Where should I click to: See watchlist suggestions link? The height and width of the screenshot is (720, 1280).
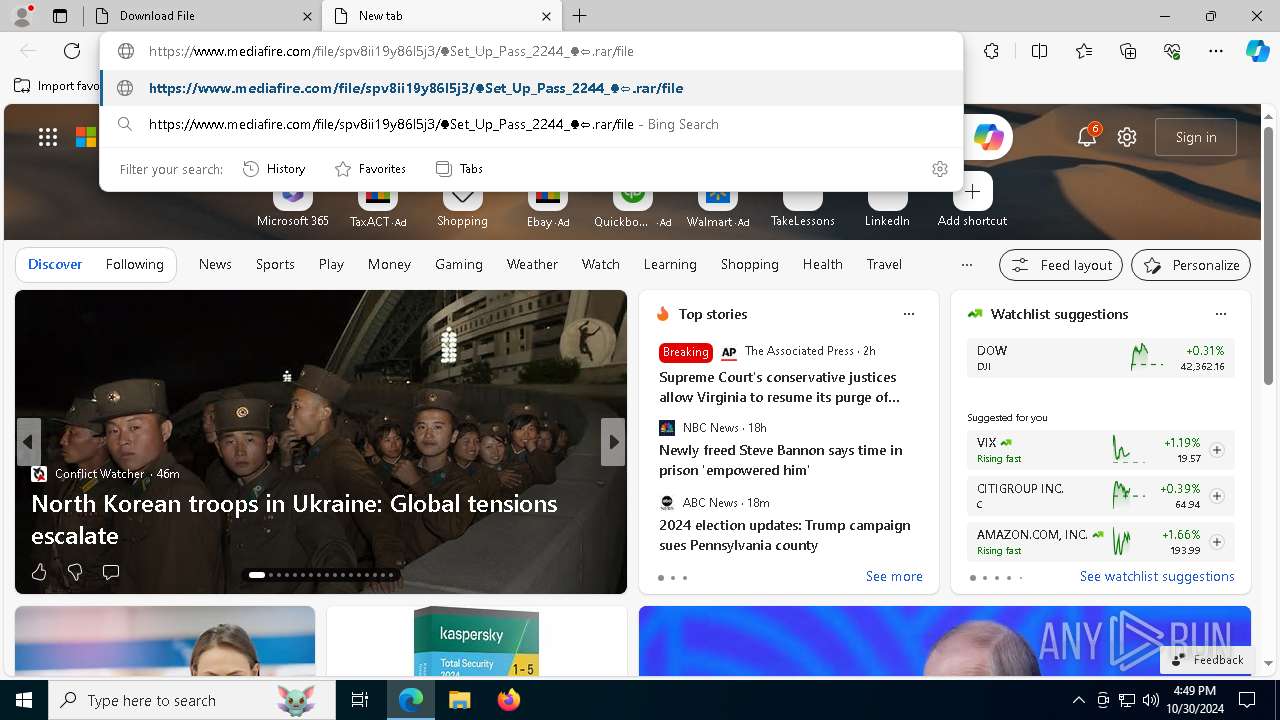[1157, 576]
